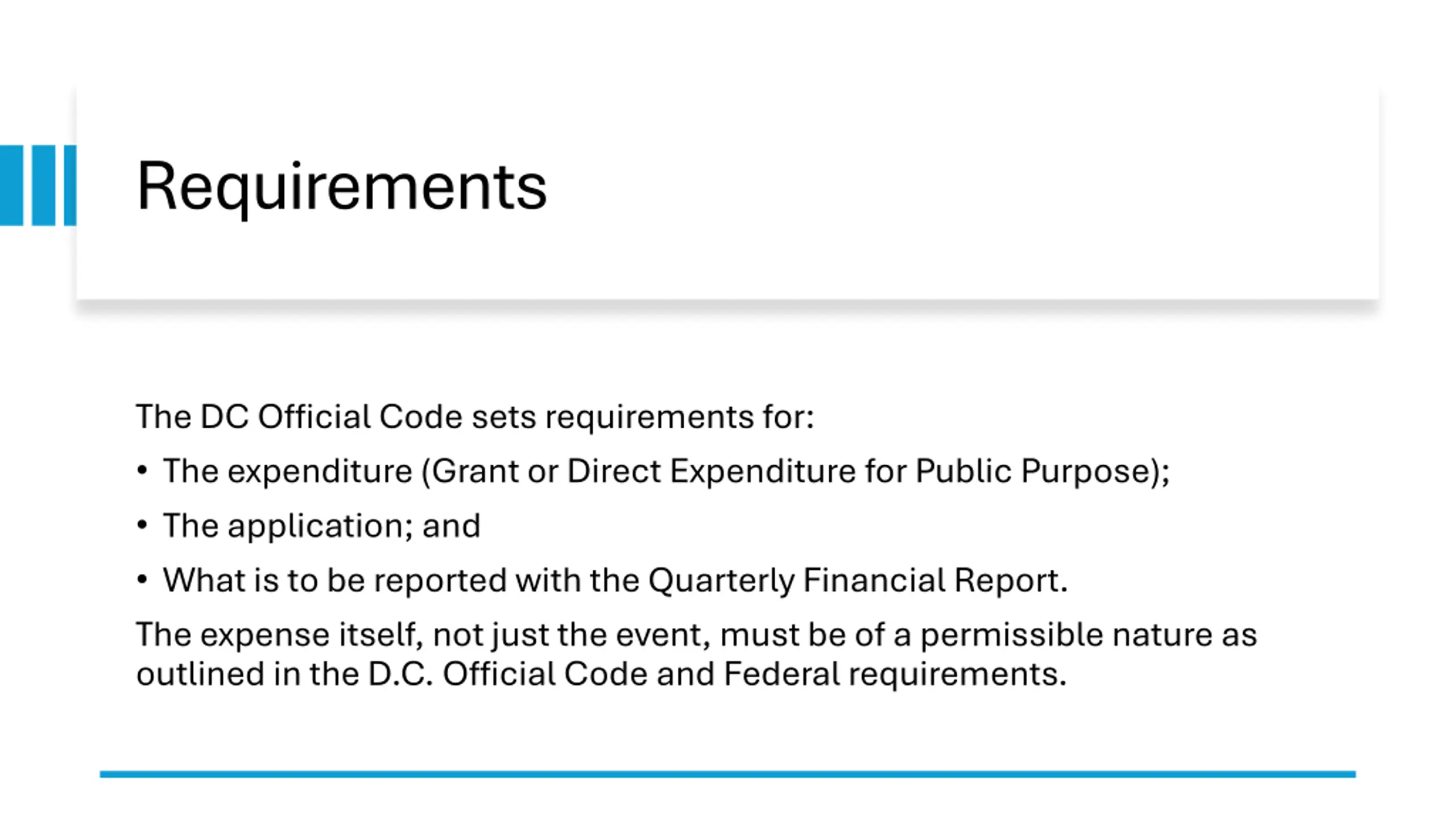Viewport: 1456px width, 819px height.
Task: Select the narrow blue stripe beside title card
Action: pyautogui.click(x=70, y=185)
